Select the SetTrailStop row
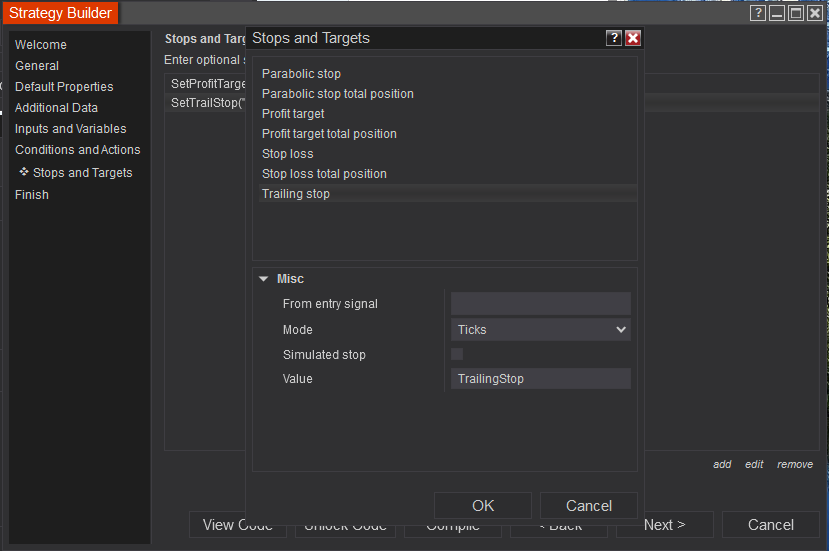The image size is (829, 551). (206, 103)
